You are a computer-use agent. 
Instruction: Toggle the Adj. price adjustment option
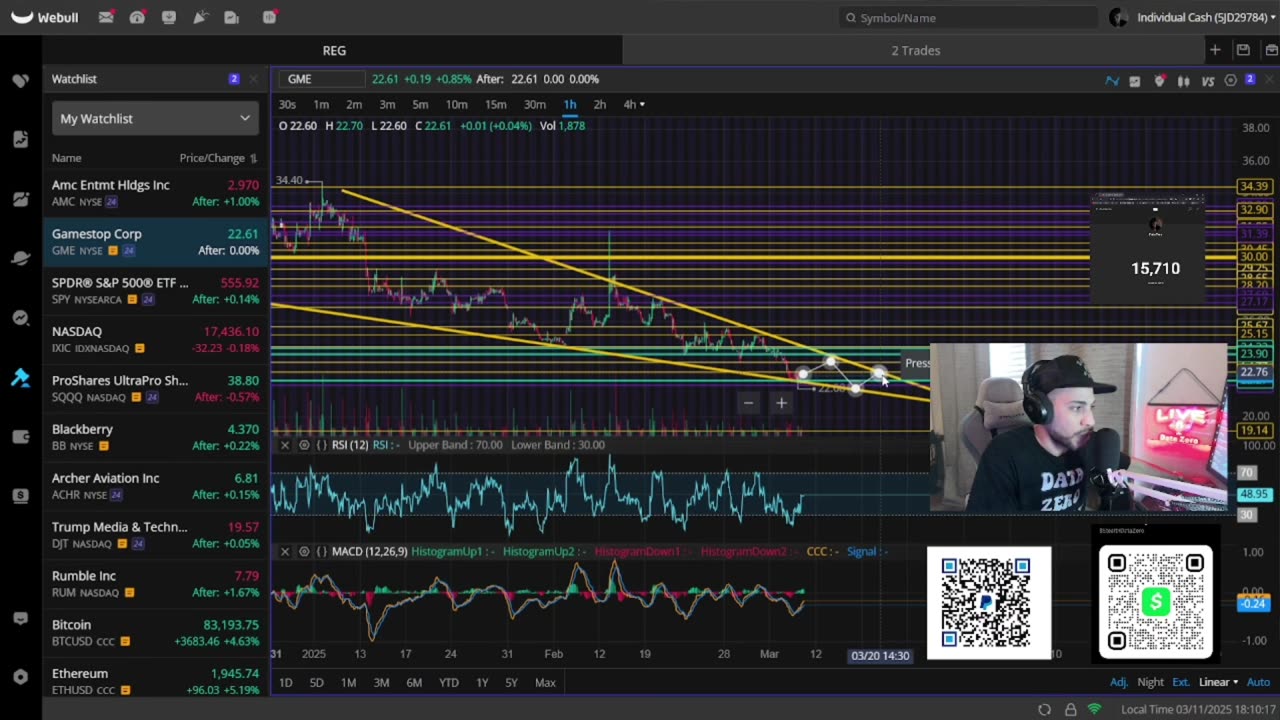(1119, 682)
